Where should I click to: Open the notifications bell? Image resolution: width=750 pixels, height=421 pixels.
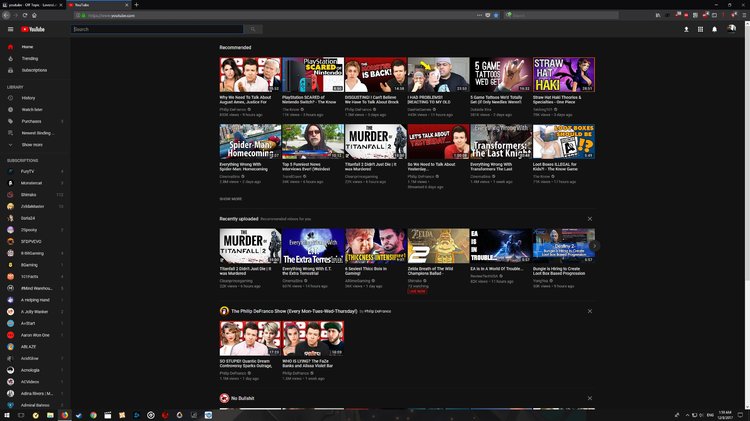714,29
